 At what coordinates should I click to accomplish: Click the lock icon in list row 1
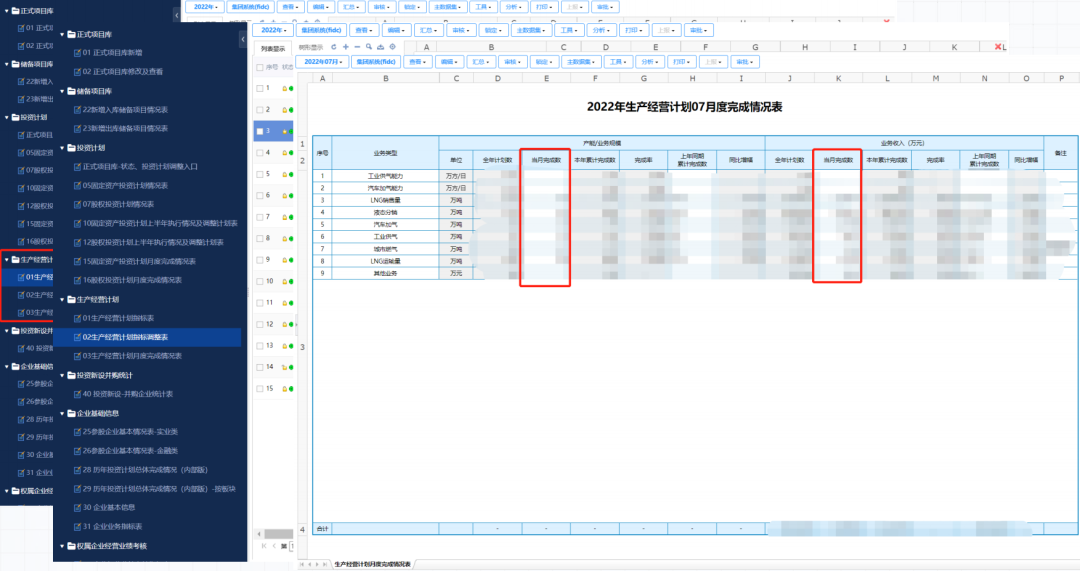coord(284,88)
